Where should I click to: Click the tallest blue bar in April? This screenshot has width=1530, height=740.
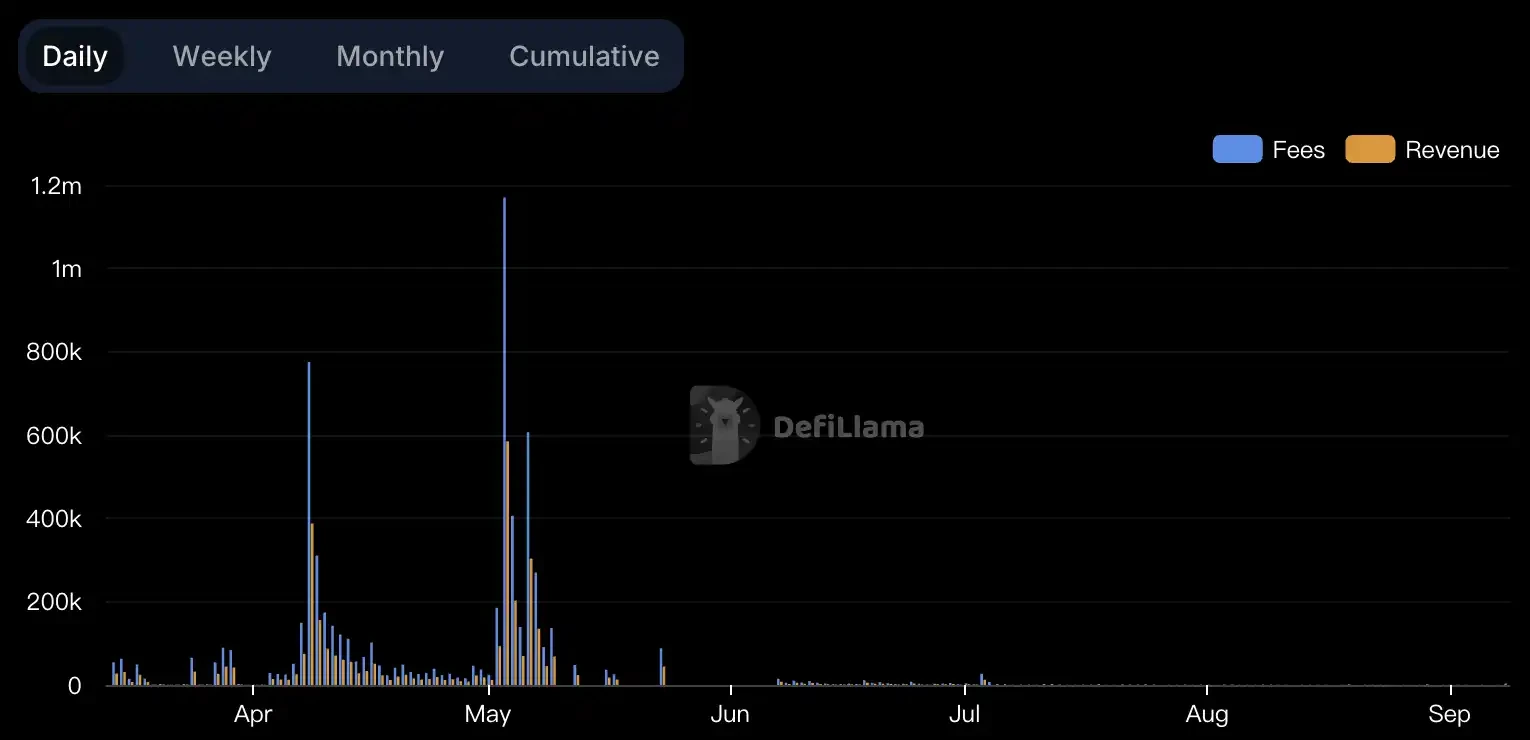(309, 520)
